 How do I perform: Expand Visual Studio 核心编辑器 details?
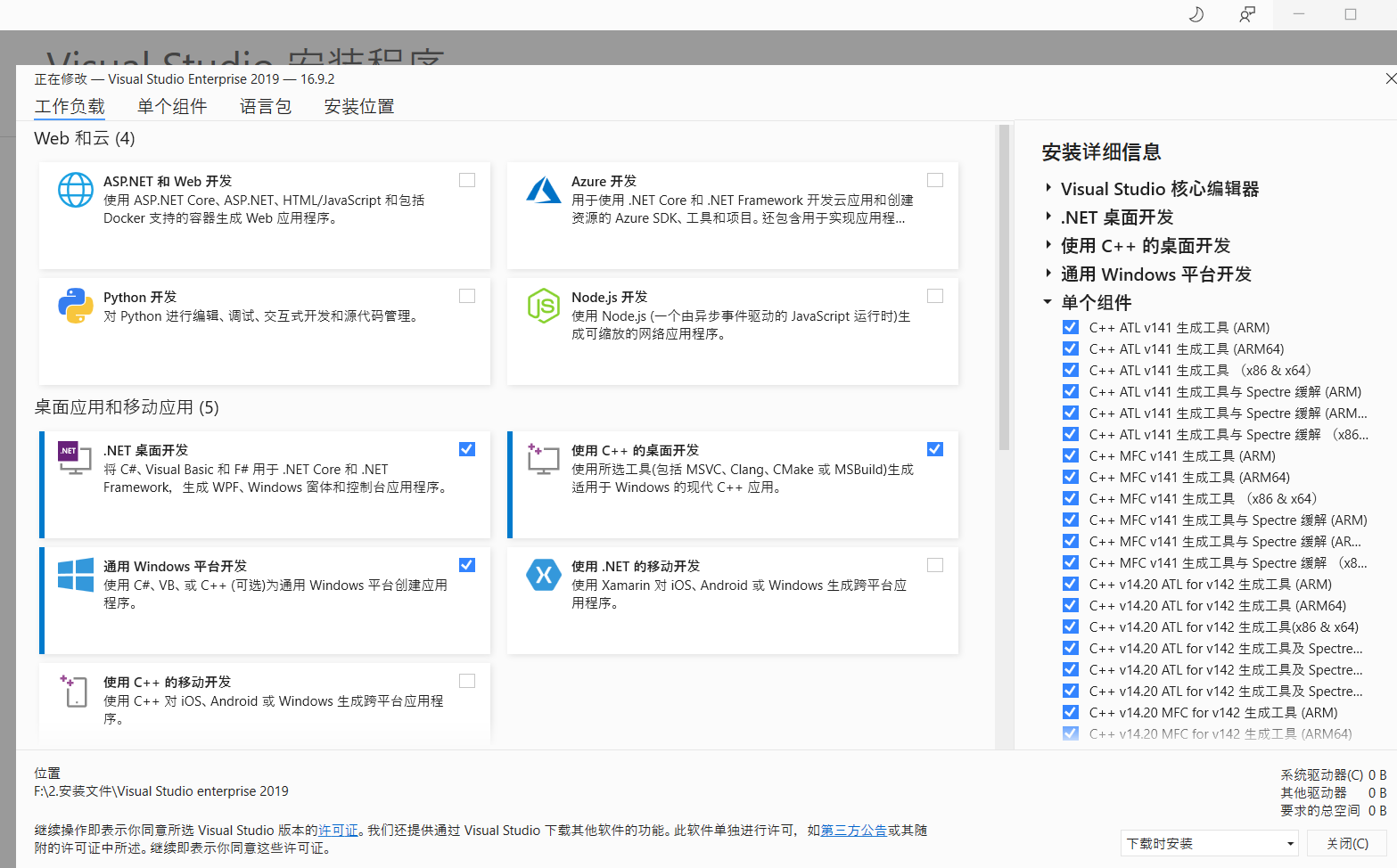click(x=1048, y=188)
